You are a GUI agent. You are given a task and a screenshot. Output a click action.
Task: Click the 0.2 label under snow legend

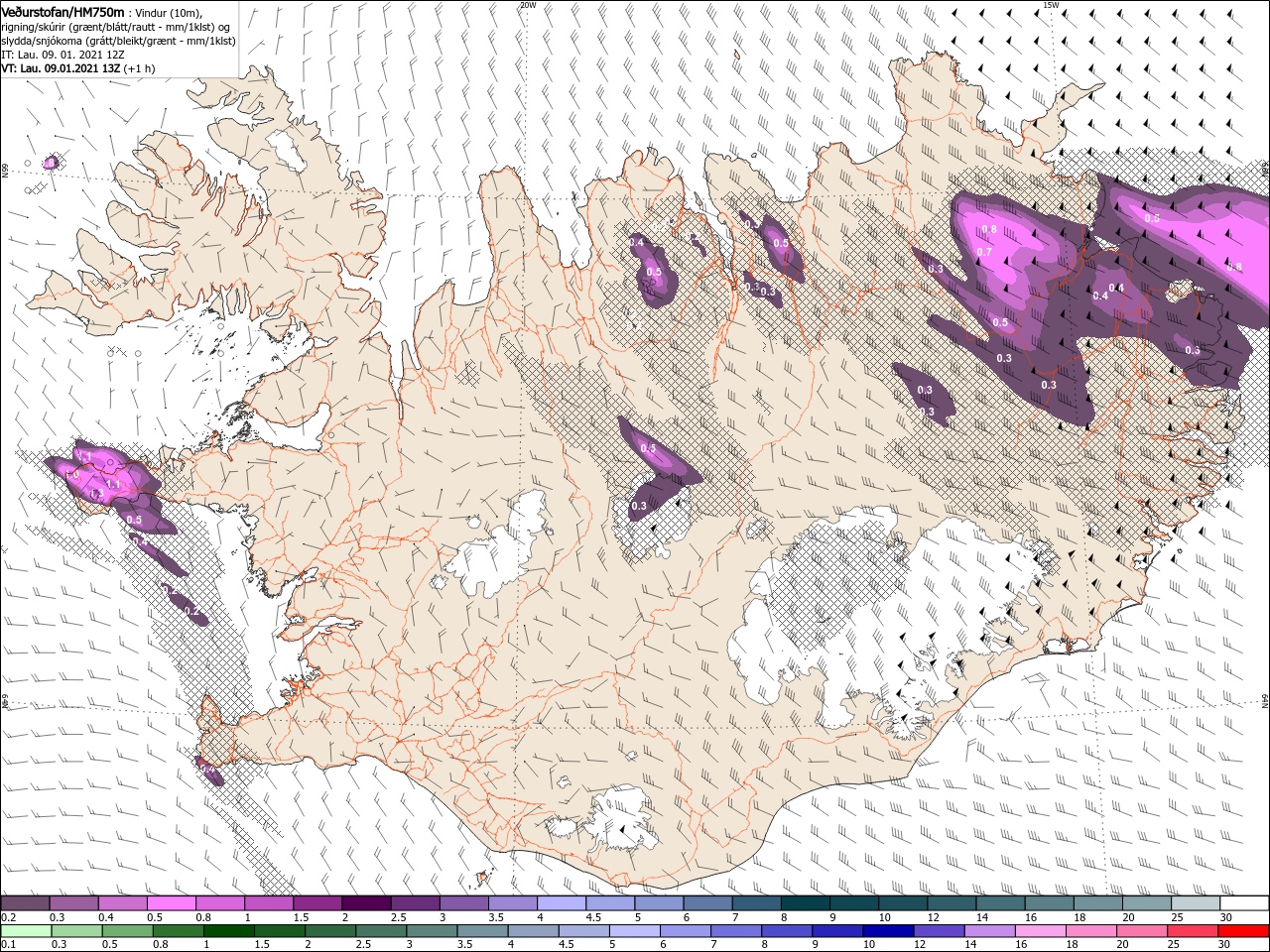click(7, 917)
